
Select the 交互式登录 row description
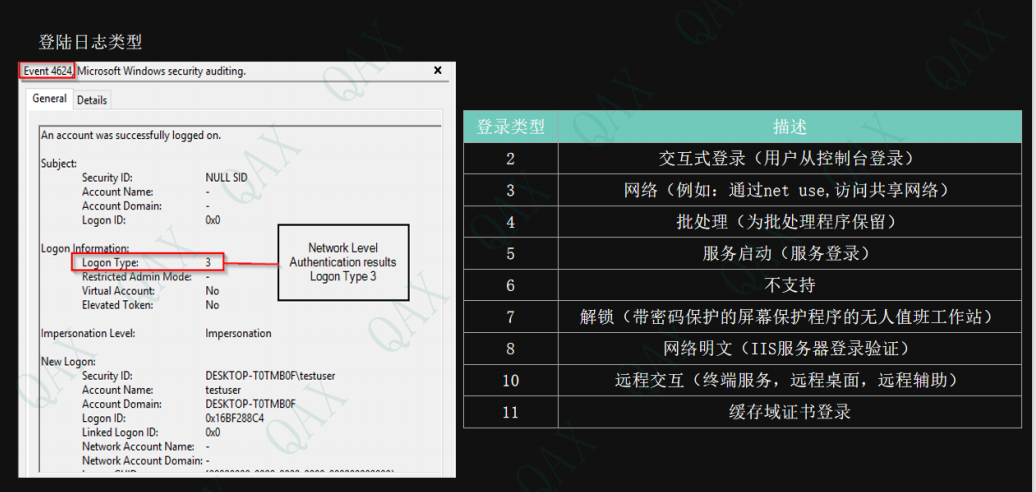[789, 159]
